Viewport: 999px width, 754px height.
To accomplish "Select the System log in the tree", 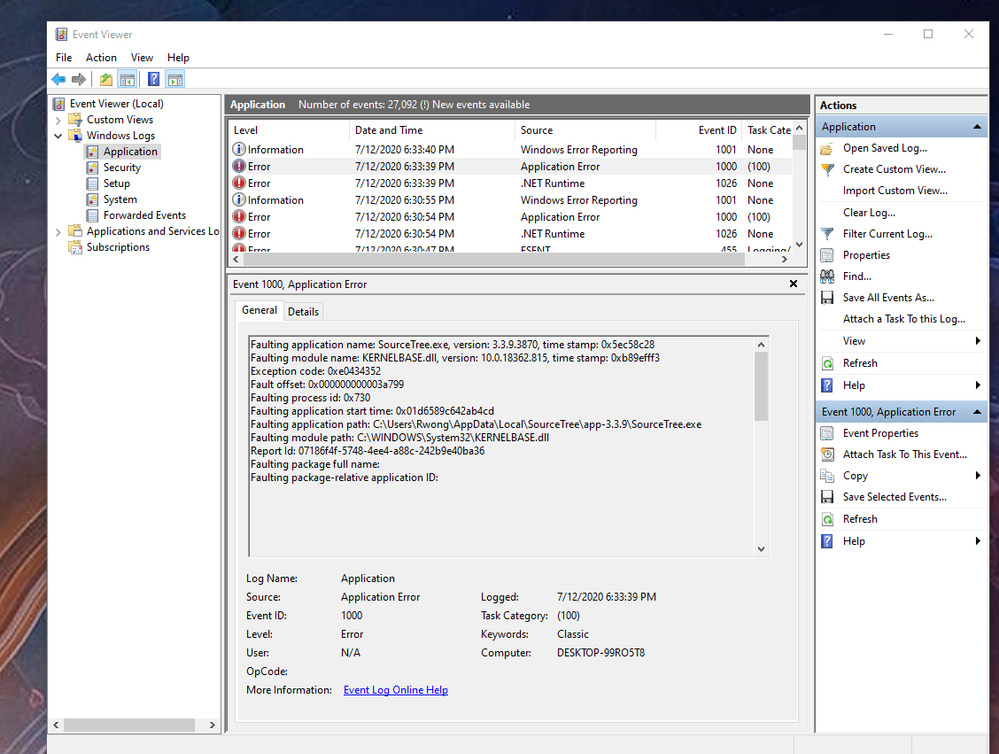I will [x=120, y=199].
